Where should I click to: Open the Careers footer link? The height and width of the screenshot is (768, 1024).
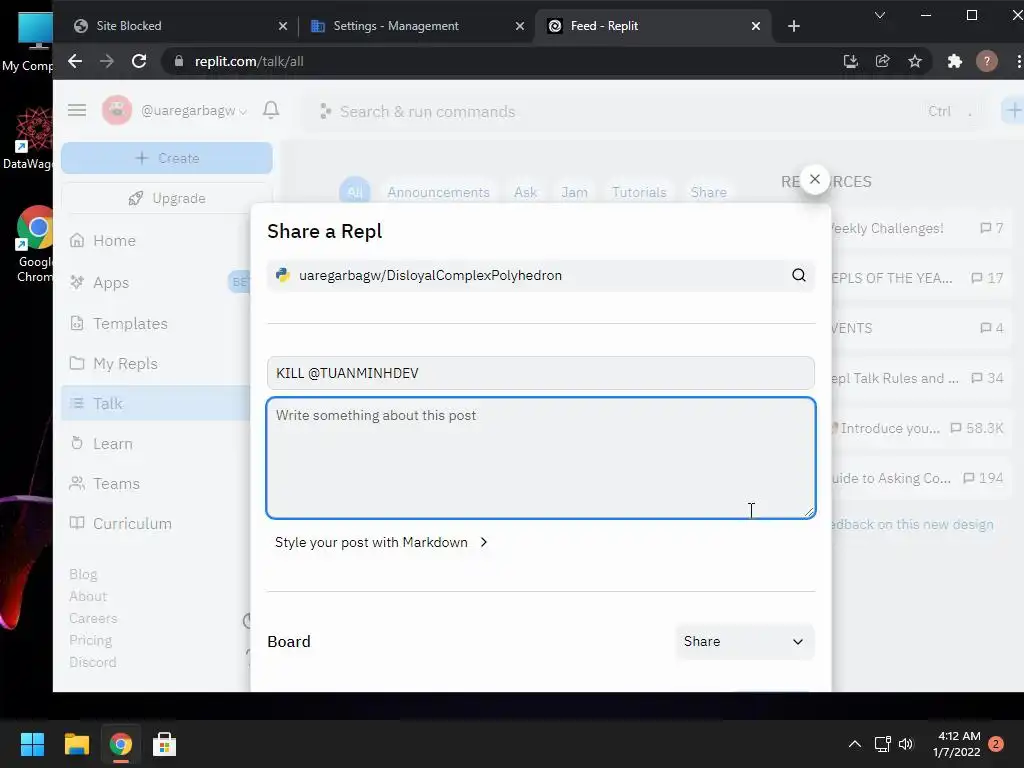pos(93,618)
